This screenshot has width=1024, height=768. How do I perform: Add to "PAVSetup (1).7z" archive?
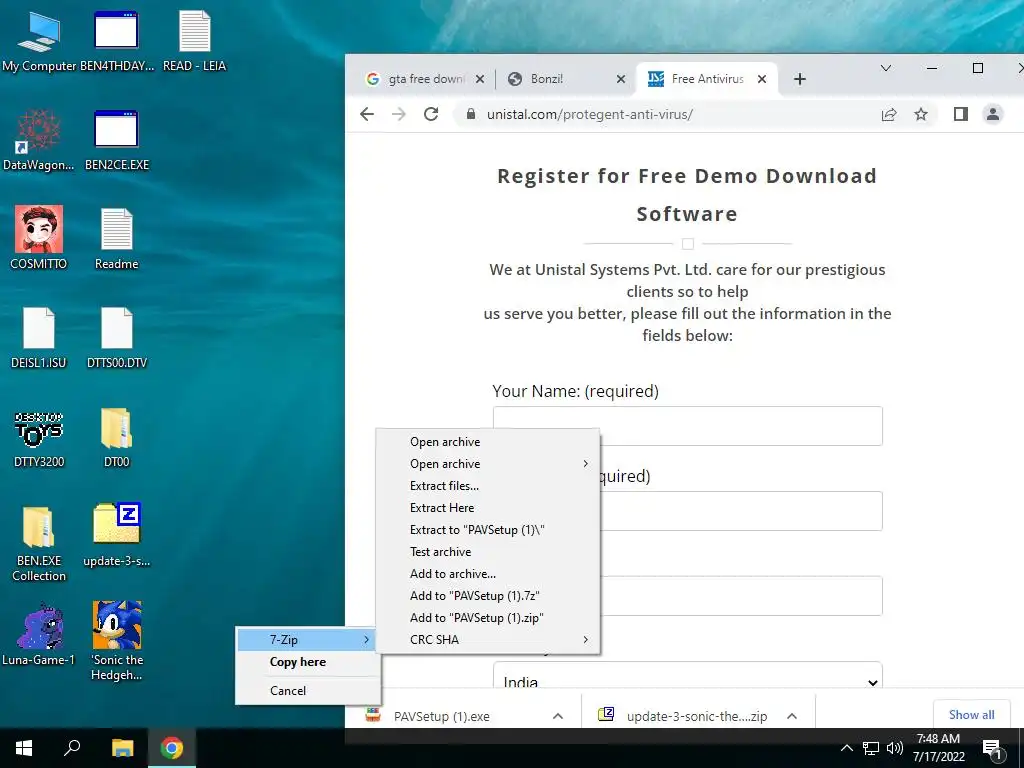pyautogui.click(x=488, y=596)
